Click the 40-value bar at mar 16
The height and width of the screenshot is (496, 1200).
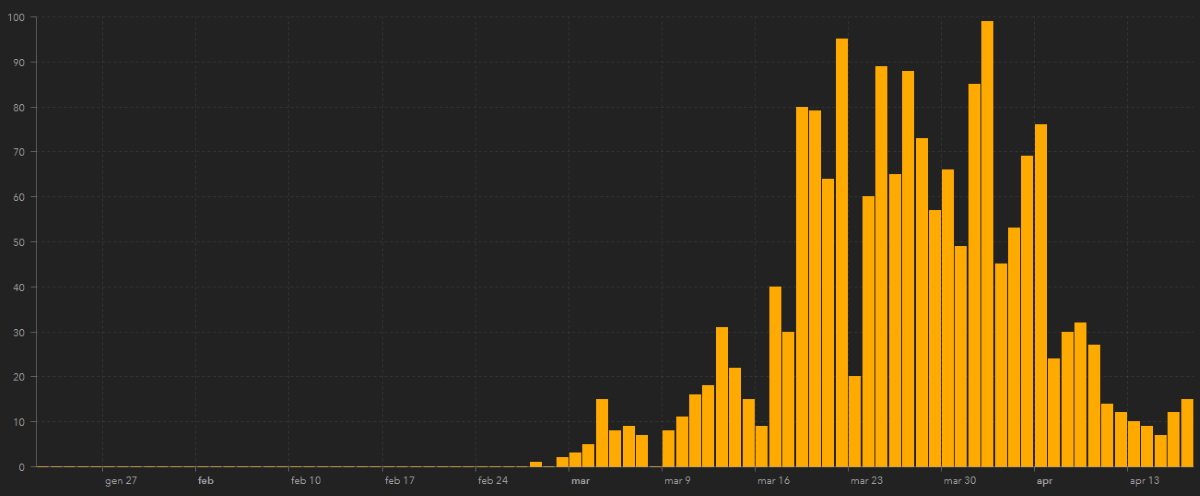(x=775, y=377)
